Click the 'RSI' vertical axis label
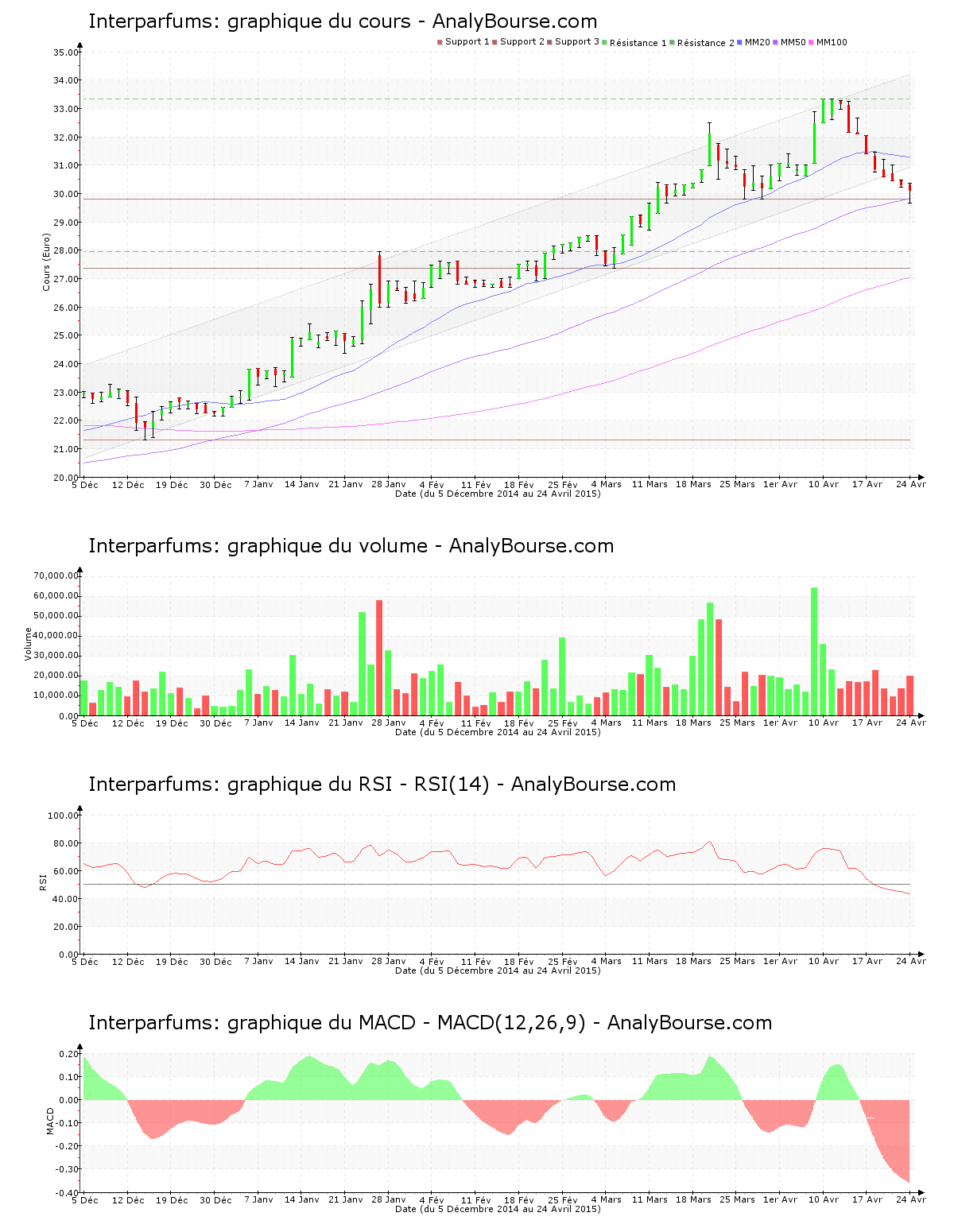The width and height of the screenshot is (954, 1232). (x=43, y=881)
